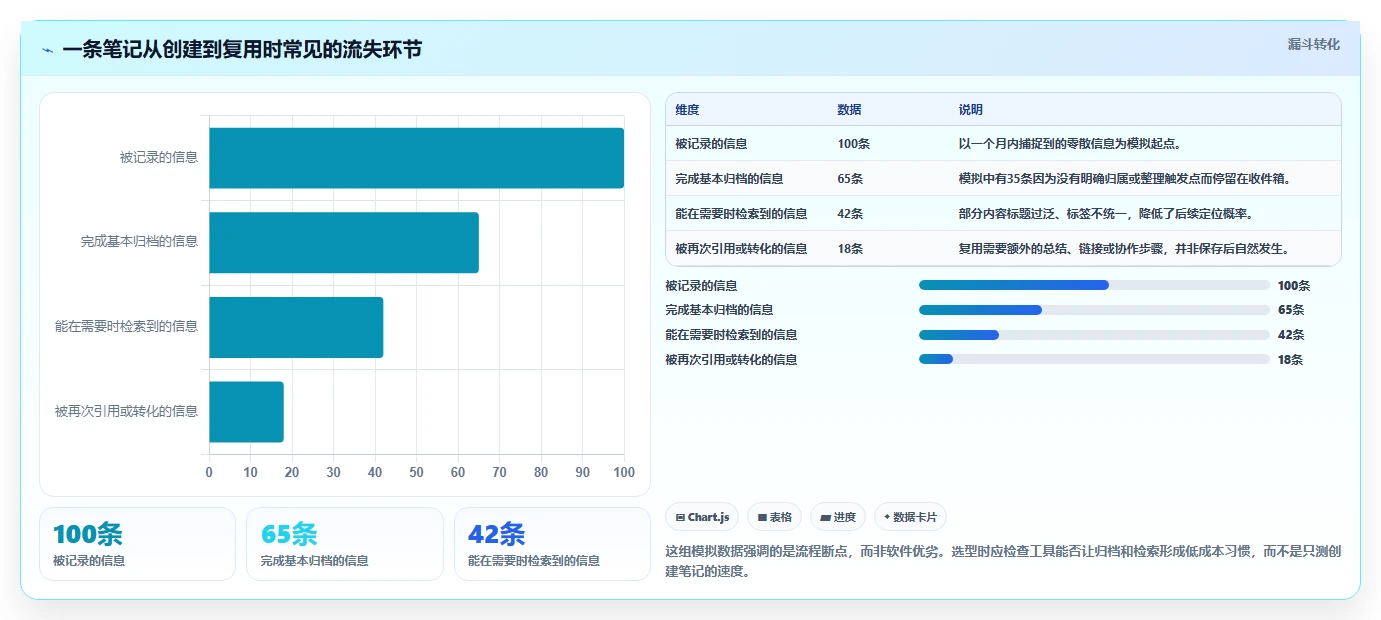This screenshot has width=1381, height=620.
Task: Click the 100条 value beside progress bars
Action: click(1294, 285)
